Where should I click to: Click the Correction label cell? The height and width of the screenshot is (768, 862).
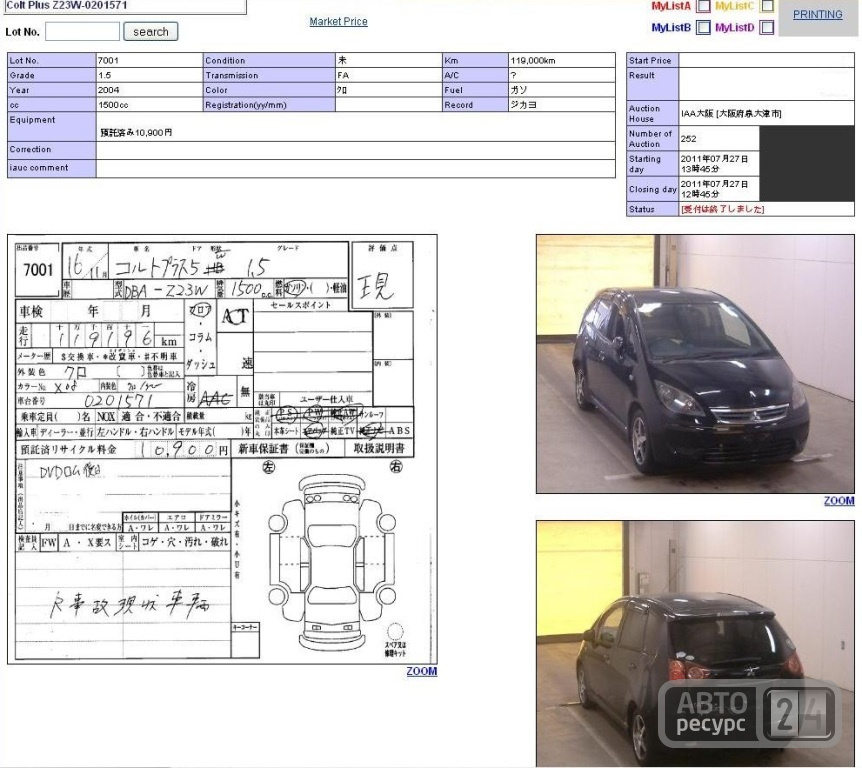coord(52,150)
